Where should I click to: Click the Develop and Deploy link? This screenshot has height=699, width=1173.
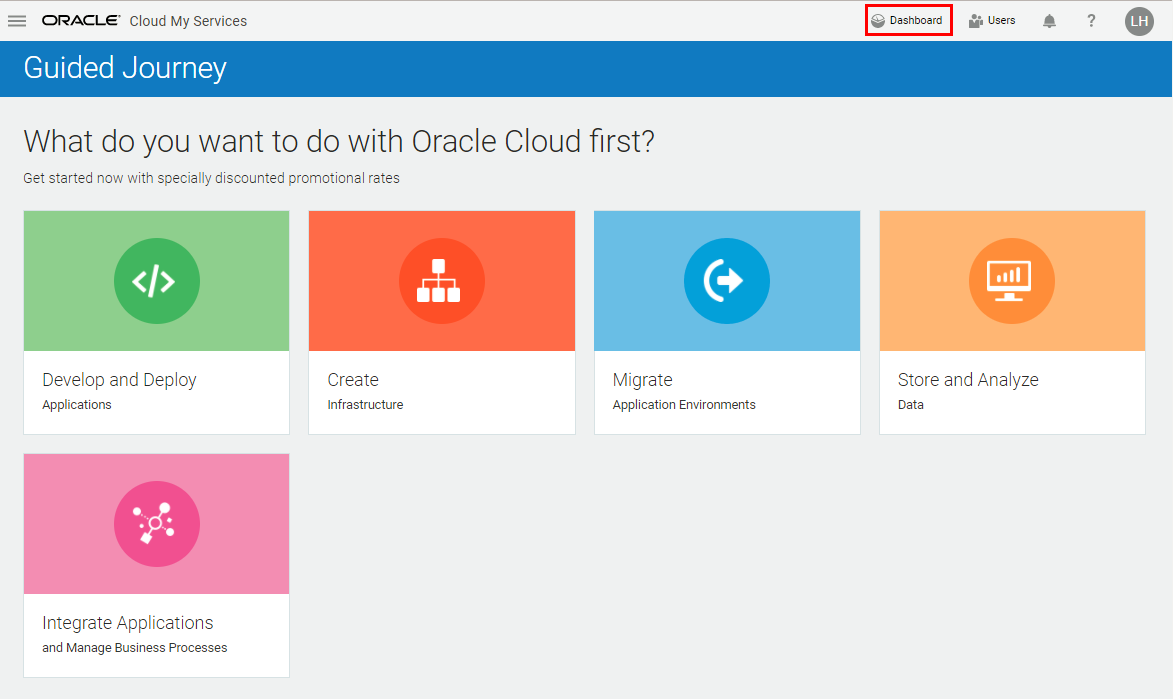(119, 380)
